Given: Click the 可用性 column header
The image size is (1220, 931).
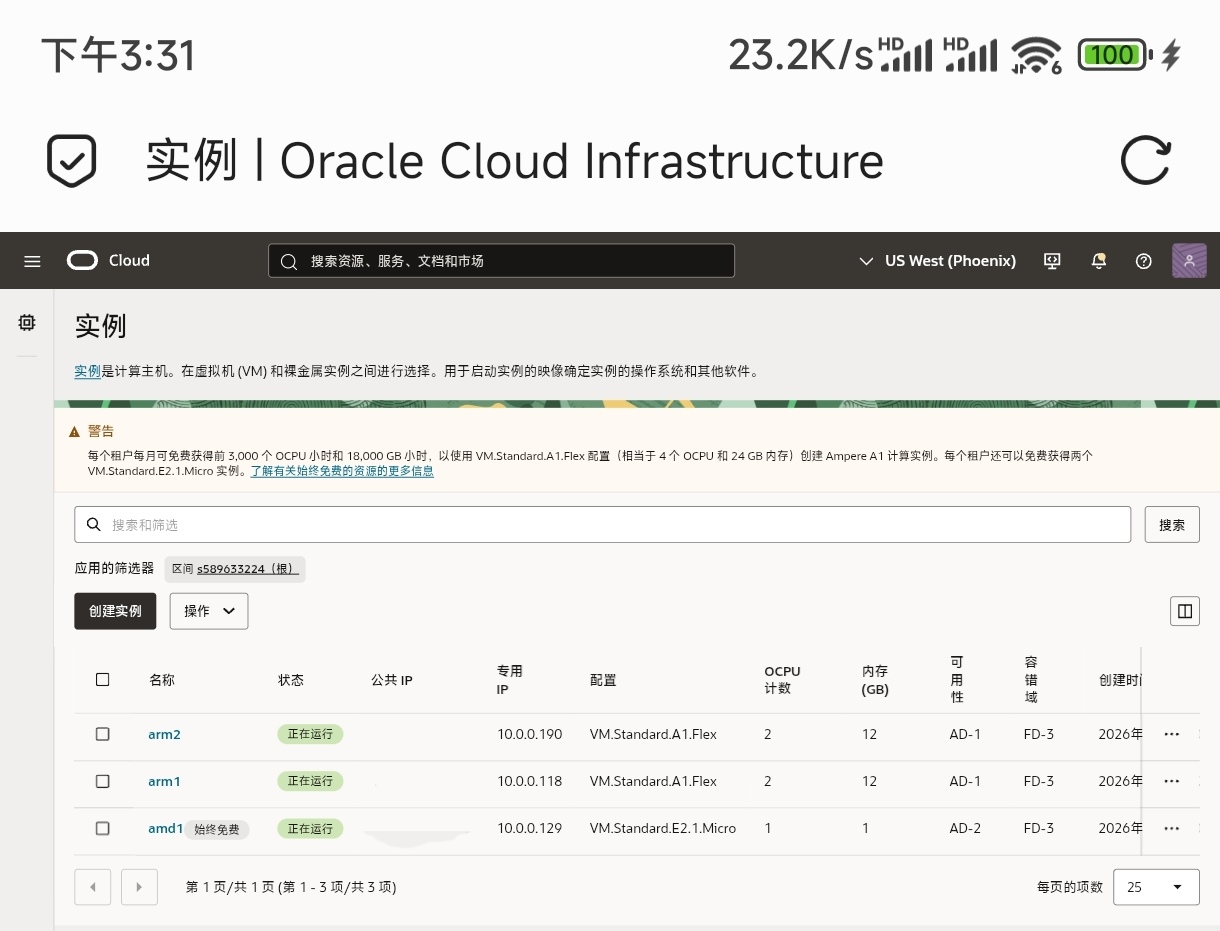Looking at the screenshot, I should 957,680.
